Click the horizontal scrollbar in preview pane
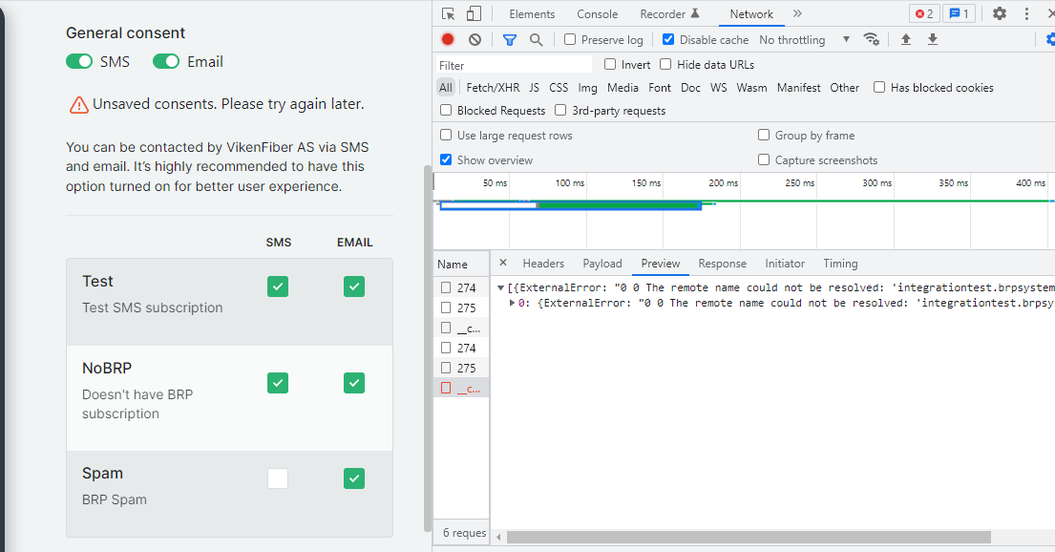1055x552 pixels. point(750,537)
